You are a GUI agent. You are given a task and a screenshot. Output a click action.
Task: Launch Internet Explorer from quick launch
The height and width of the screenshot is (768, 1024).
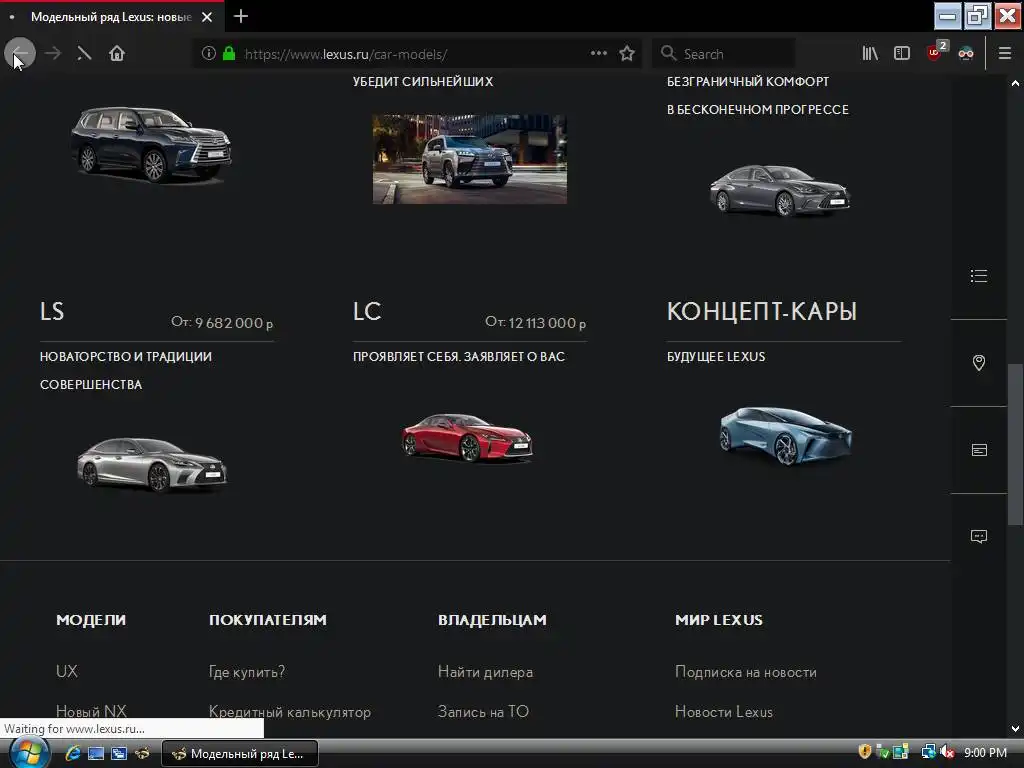[73, 754]
